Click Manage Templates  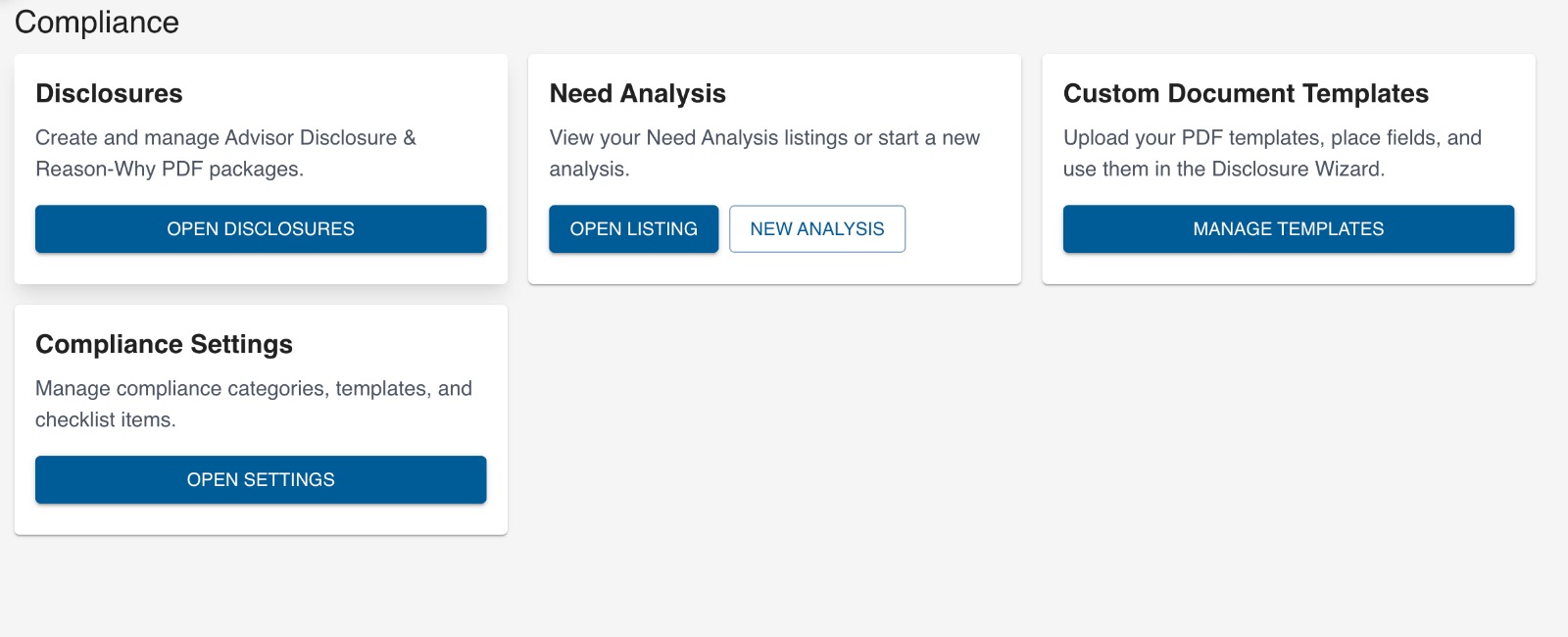coord(1287,228)
